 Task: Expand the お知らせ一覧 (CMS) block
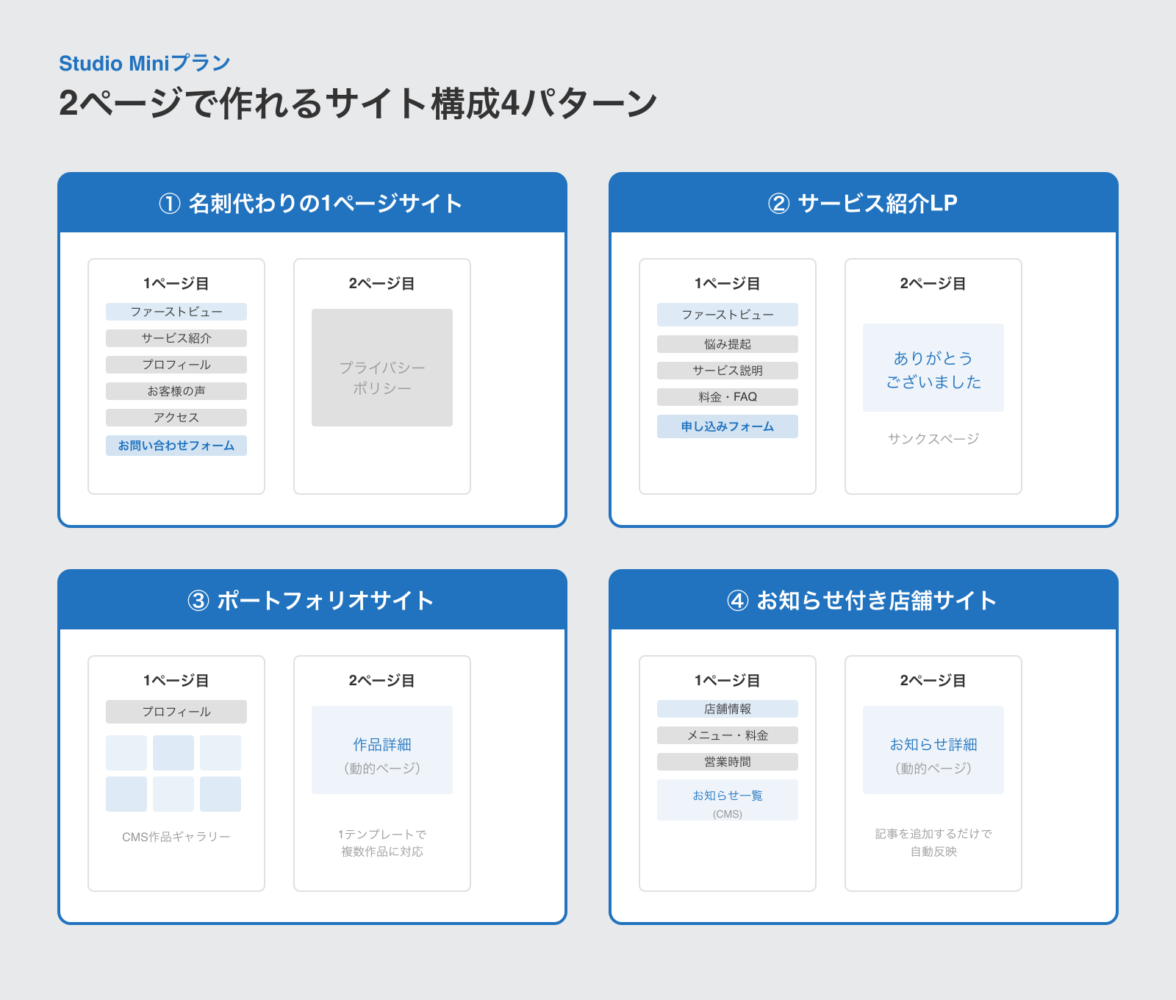(x=727, y=800)
